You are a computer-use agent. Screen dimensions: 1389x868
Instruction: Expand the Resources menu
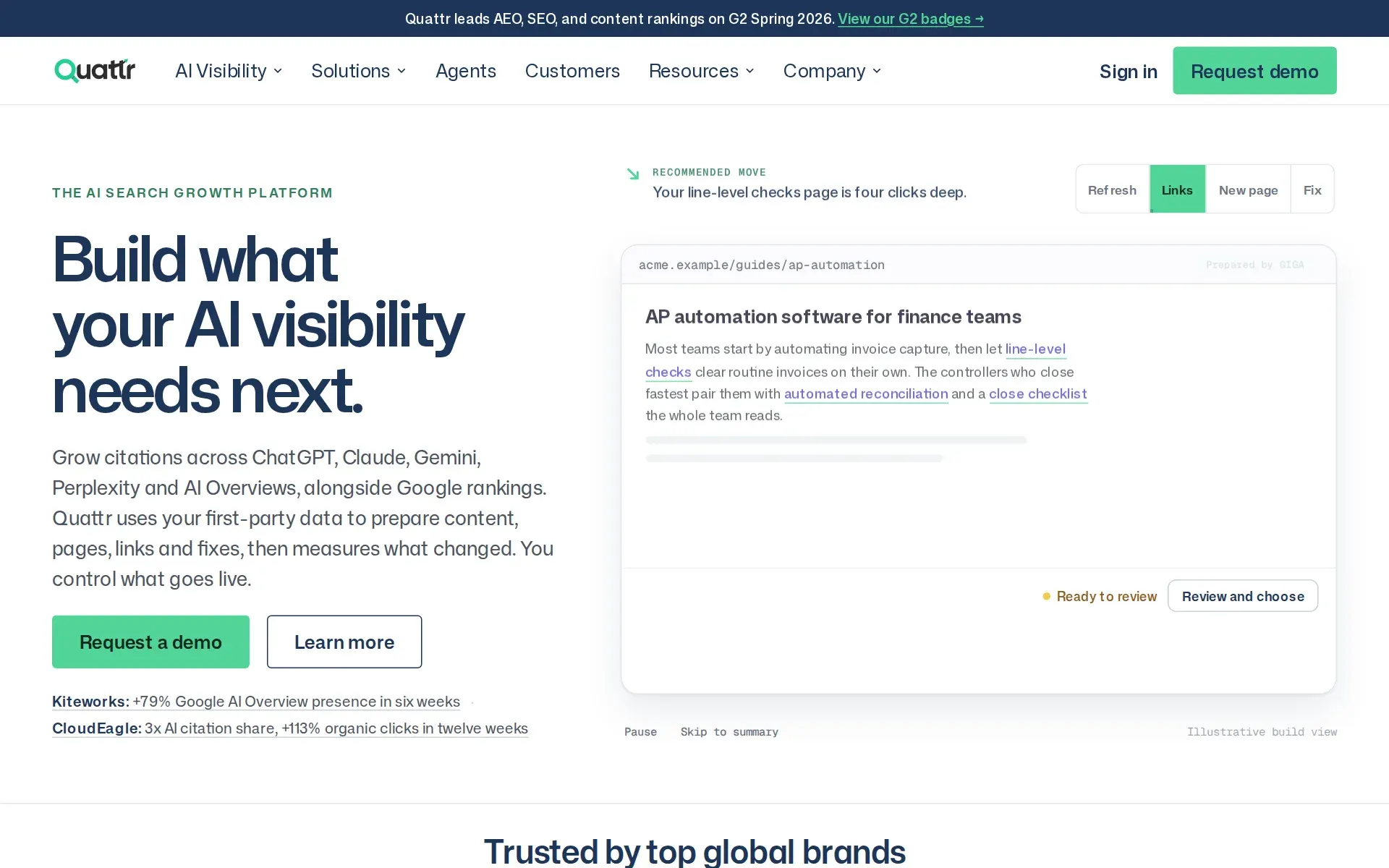point(701,71)
